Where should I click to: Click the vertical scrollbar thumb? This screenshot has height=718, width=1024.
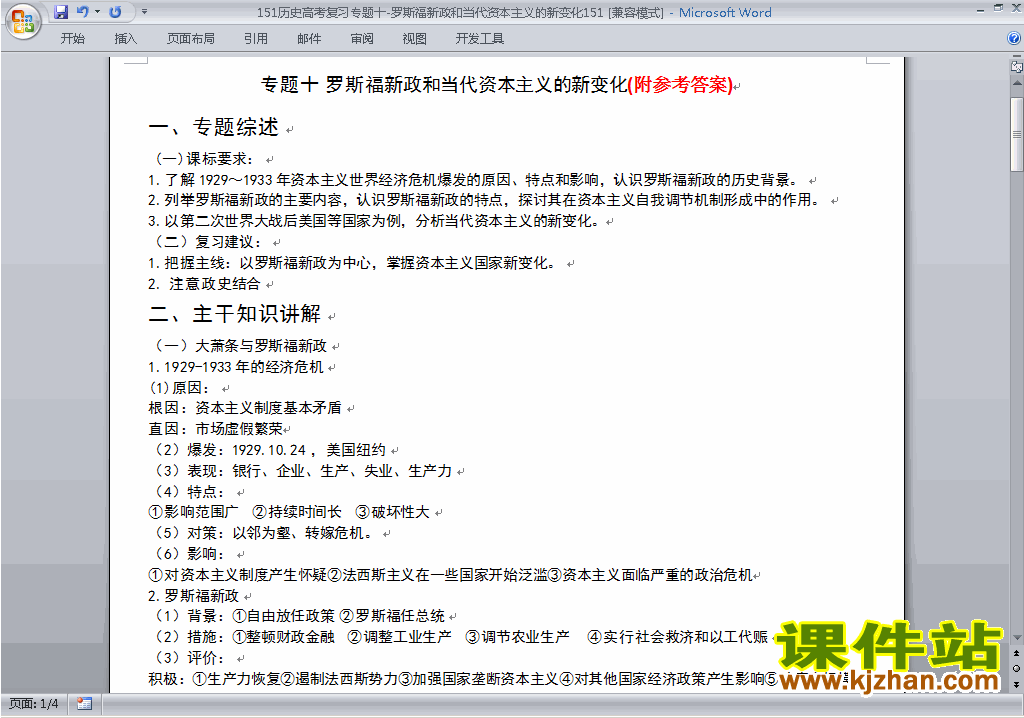pyautogui.click(x=1017, y=134)
